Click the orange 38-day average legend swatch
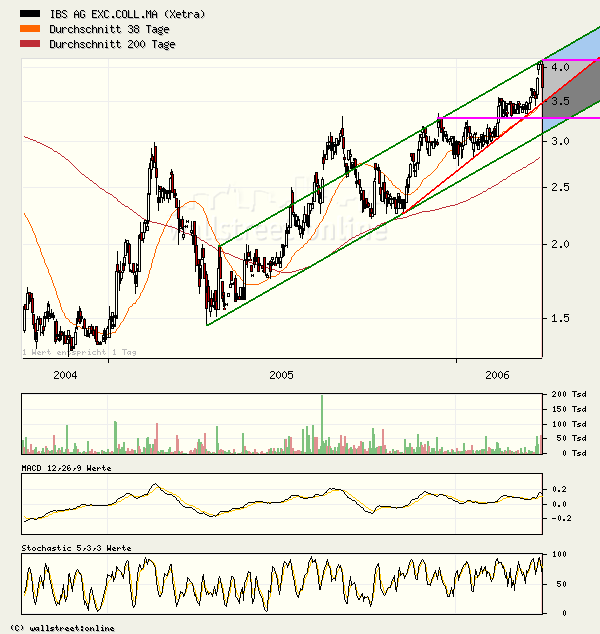Screen dimensions: 600x634 tap(30, 29)
